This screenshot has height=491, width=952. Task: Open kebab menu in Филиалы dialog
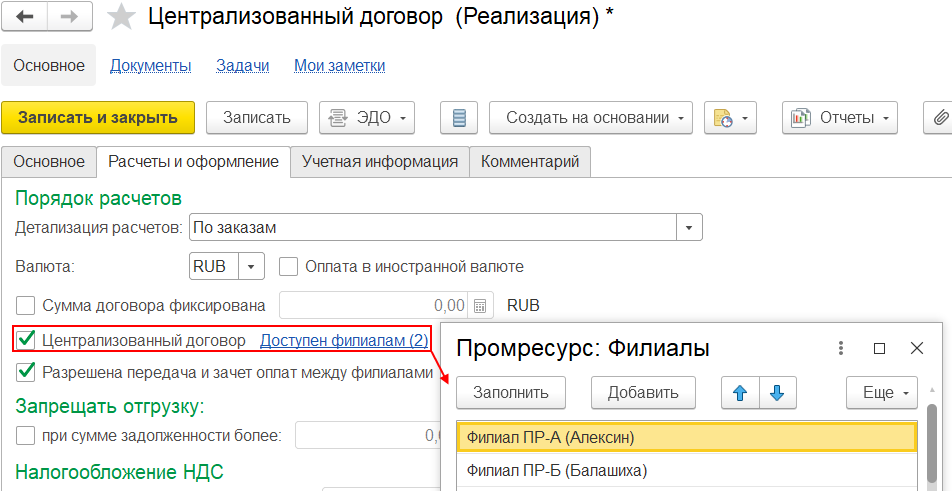click(841, 348)
